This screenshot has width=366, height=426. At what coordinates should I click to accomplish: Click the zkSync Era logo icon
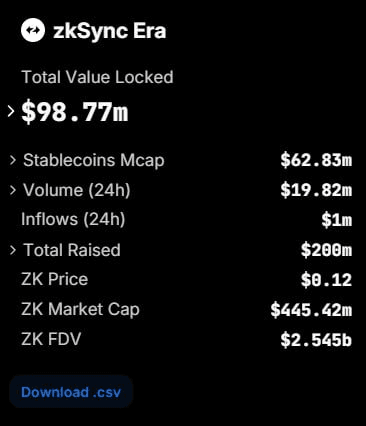[x=33, y=30]
